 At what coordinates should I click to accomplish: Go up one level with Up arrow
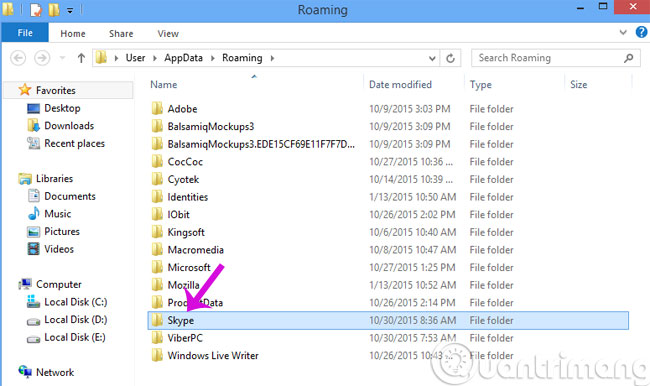[81, 58]
